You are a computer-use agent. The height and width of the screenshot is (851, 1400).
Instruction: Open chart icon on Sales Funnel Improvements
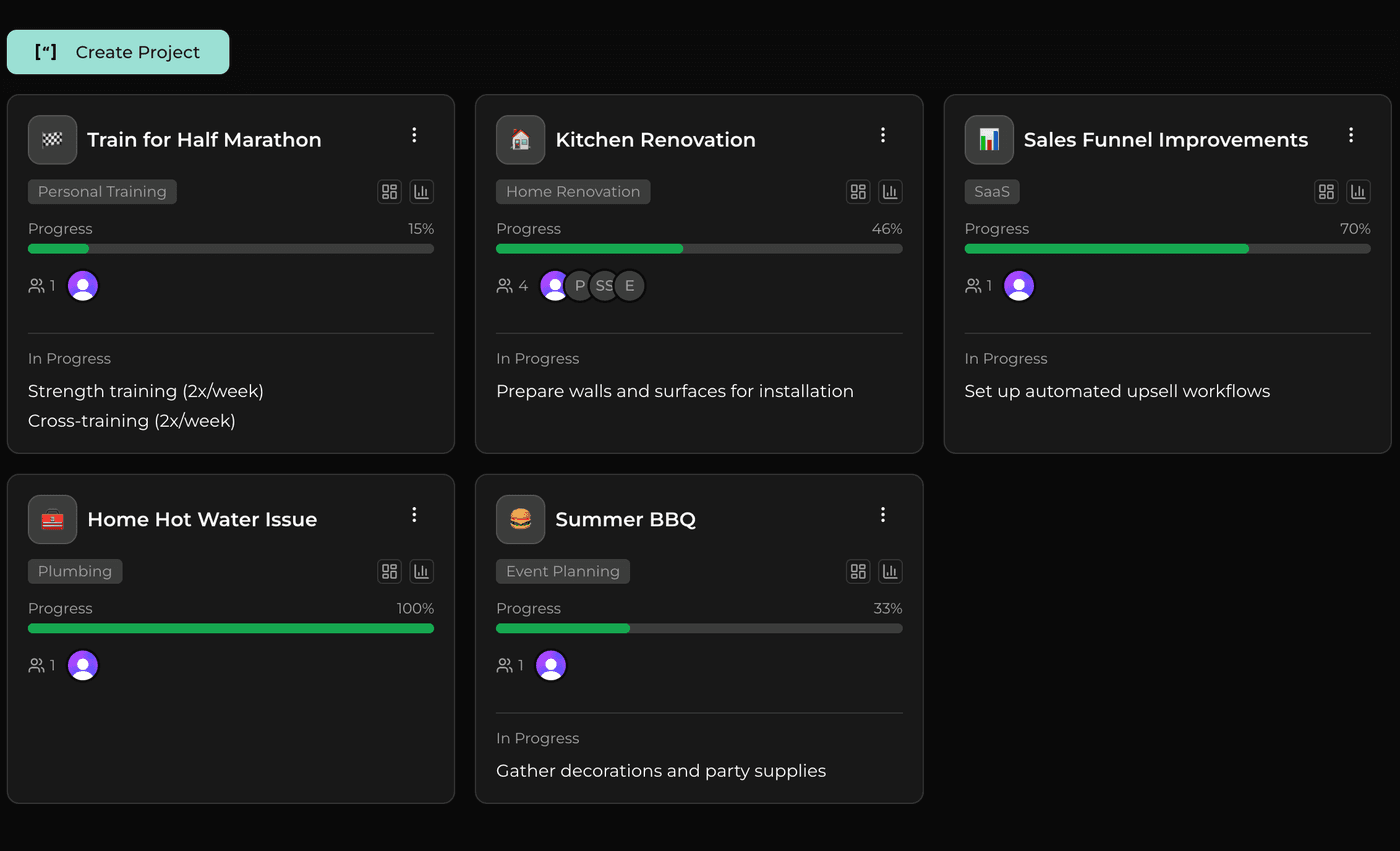(x=1358, y=192)
